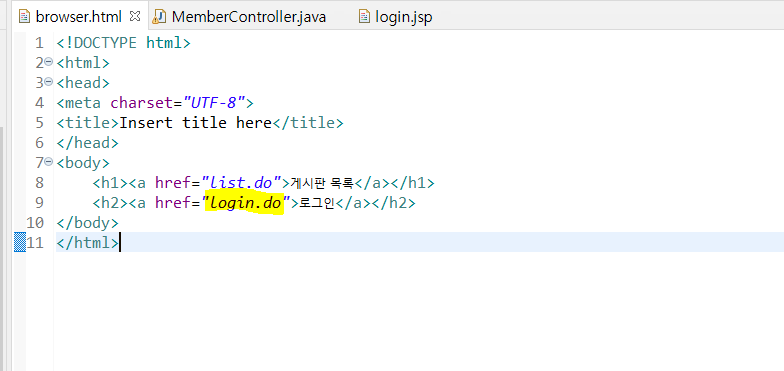Viewport: 784px width, 371px height.
Task: Click the 게시판 목록 link text
Action: coord(322,183)
